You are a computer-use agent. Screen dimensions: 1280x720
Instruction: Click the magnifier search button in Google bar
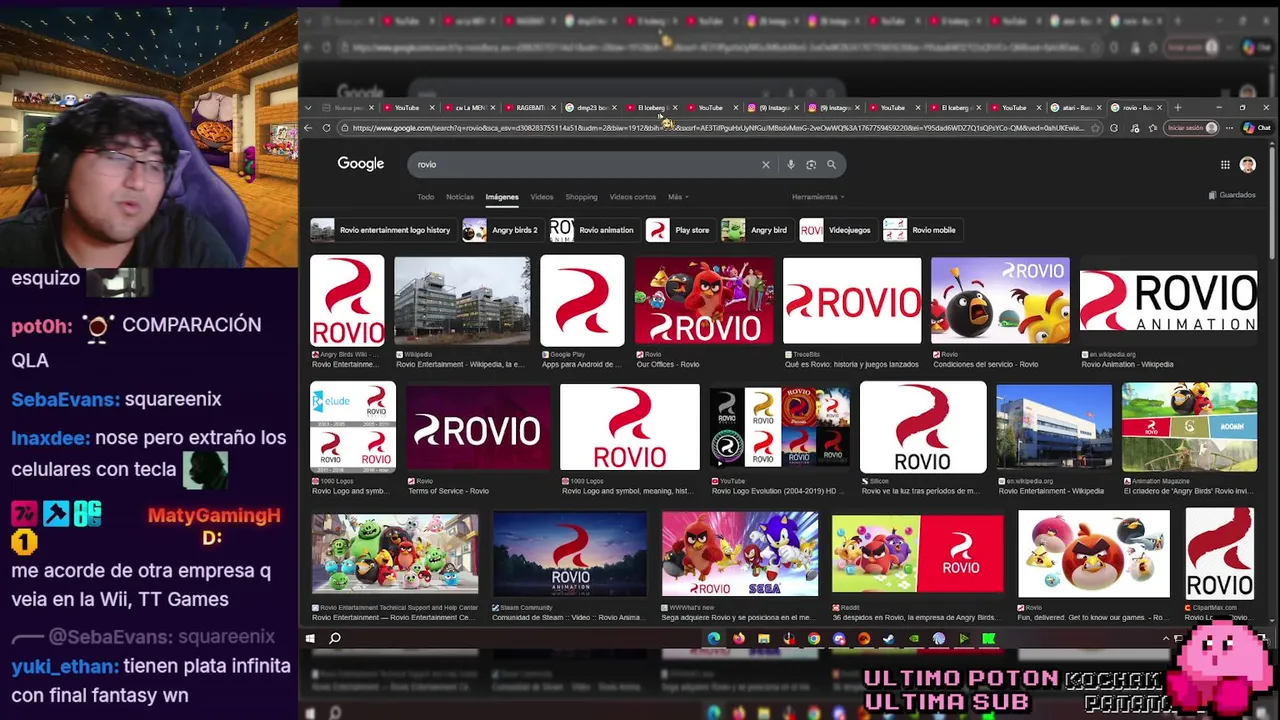831,165
